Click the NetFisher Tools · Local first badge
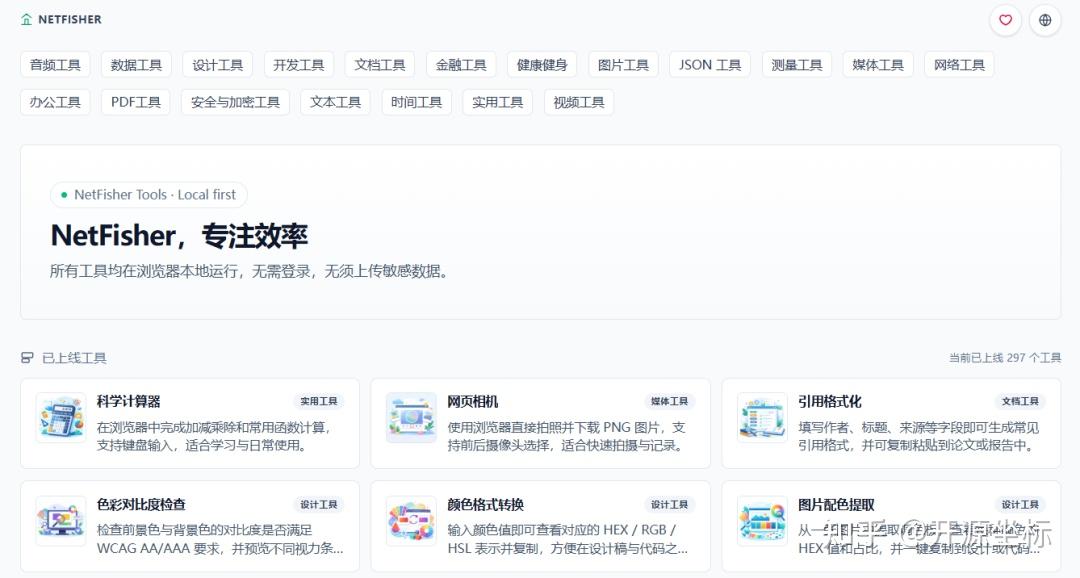The width and height of the screenshot is (1080, 578). coord(149,195)
